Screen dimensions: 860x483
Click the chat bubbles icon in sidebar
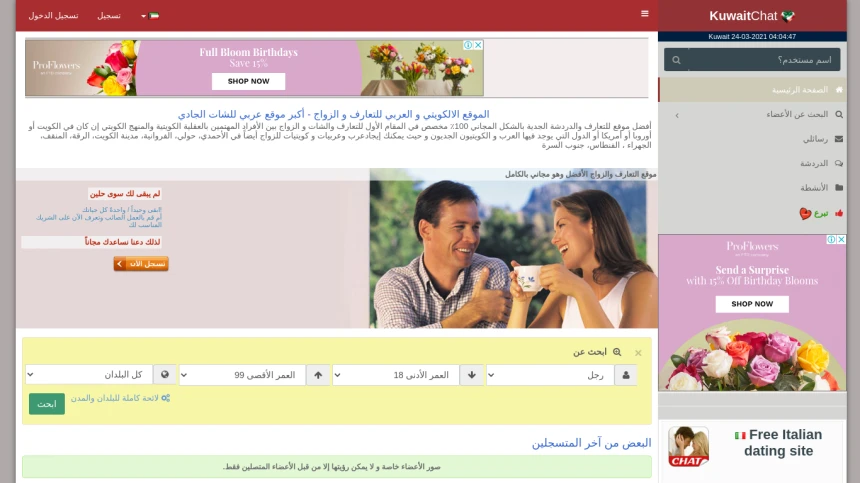pyautogui.click(x=838, y=163)
